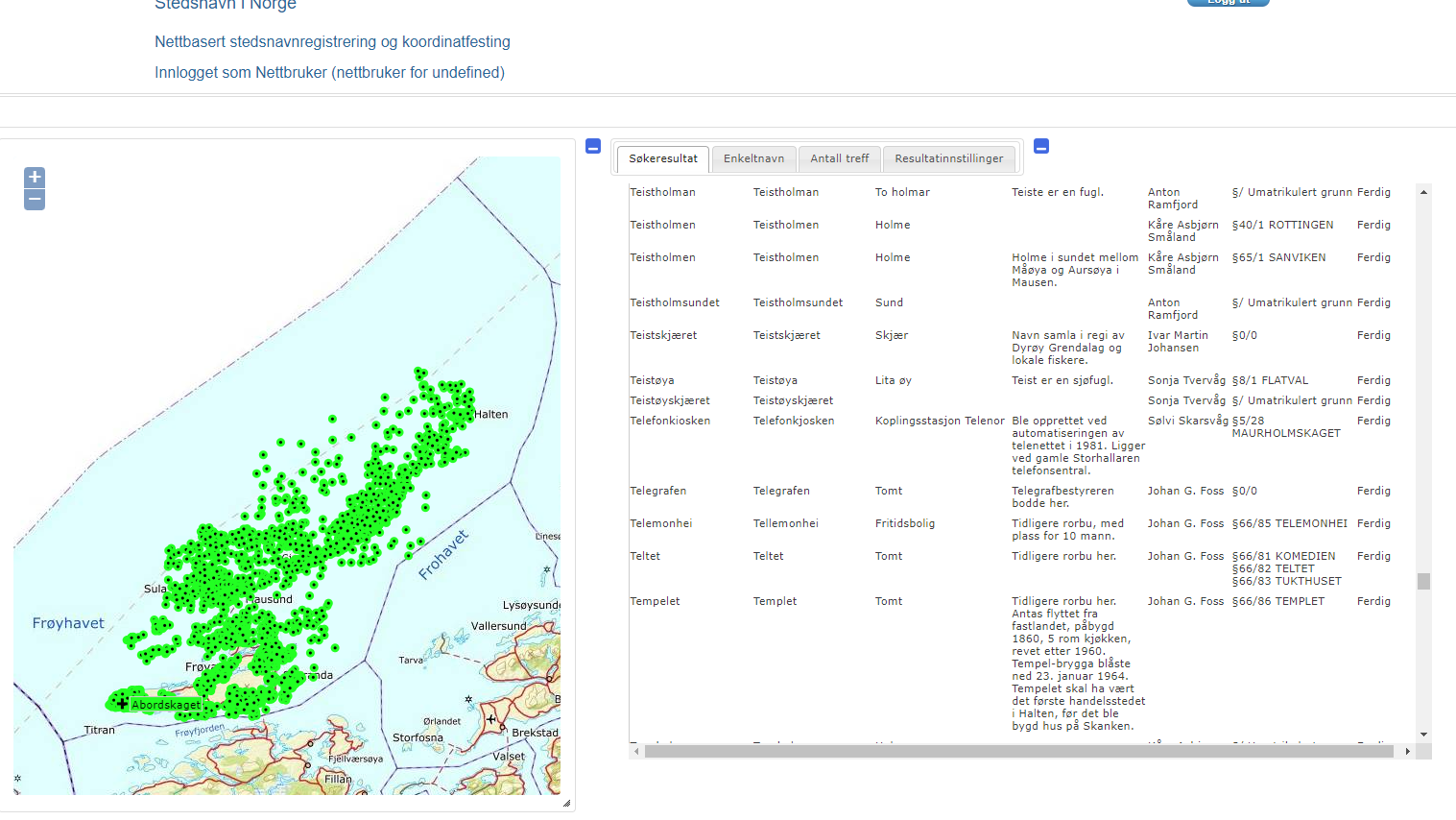Click the horizontal scrollbar thumb
Image resolution: width=1456 pixels, height=820 pixels.
(x=1017, y=751)
